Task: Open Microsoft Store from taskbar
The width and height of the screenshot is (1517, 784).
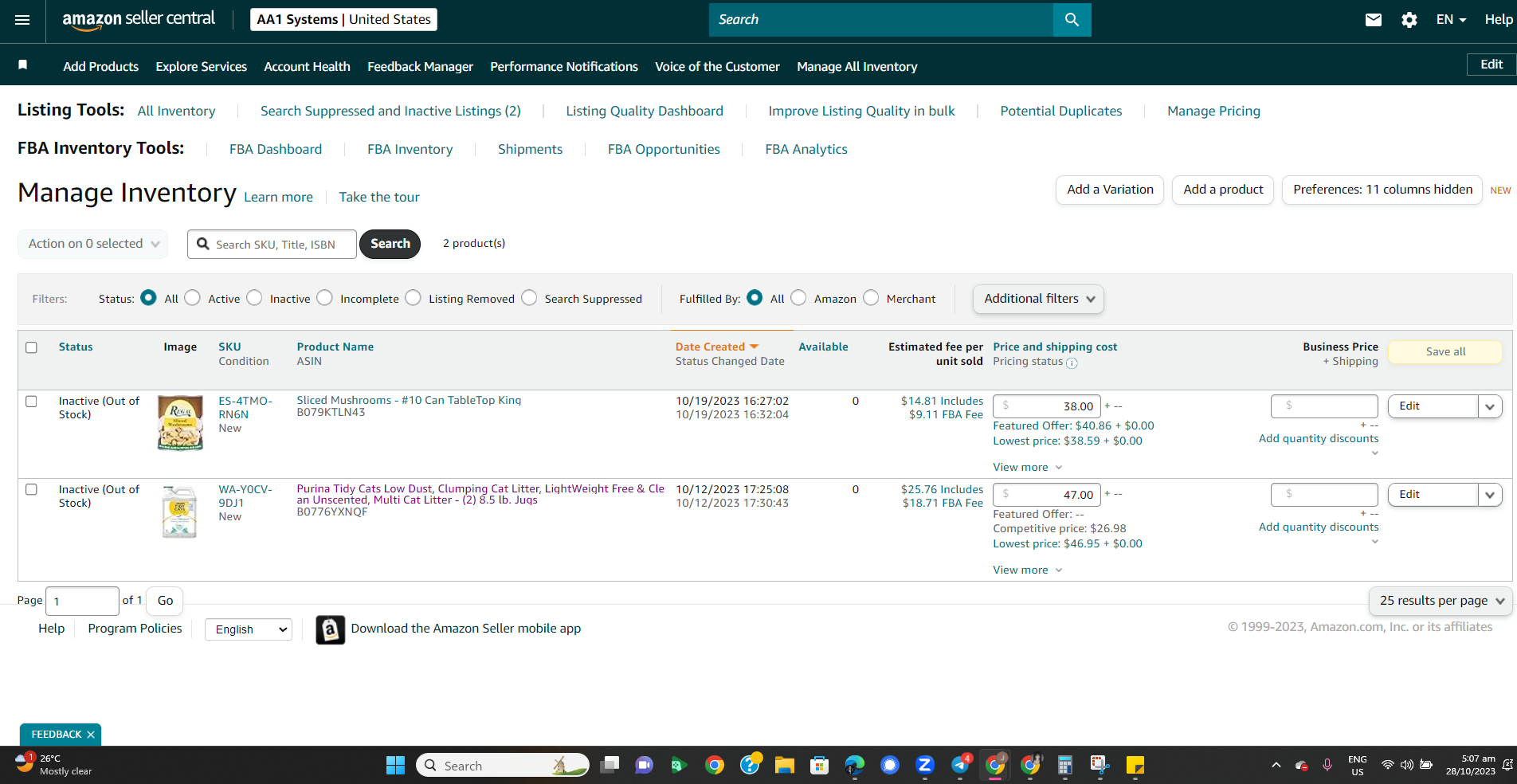Action: [819, 766]
